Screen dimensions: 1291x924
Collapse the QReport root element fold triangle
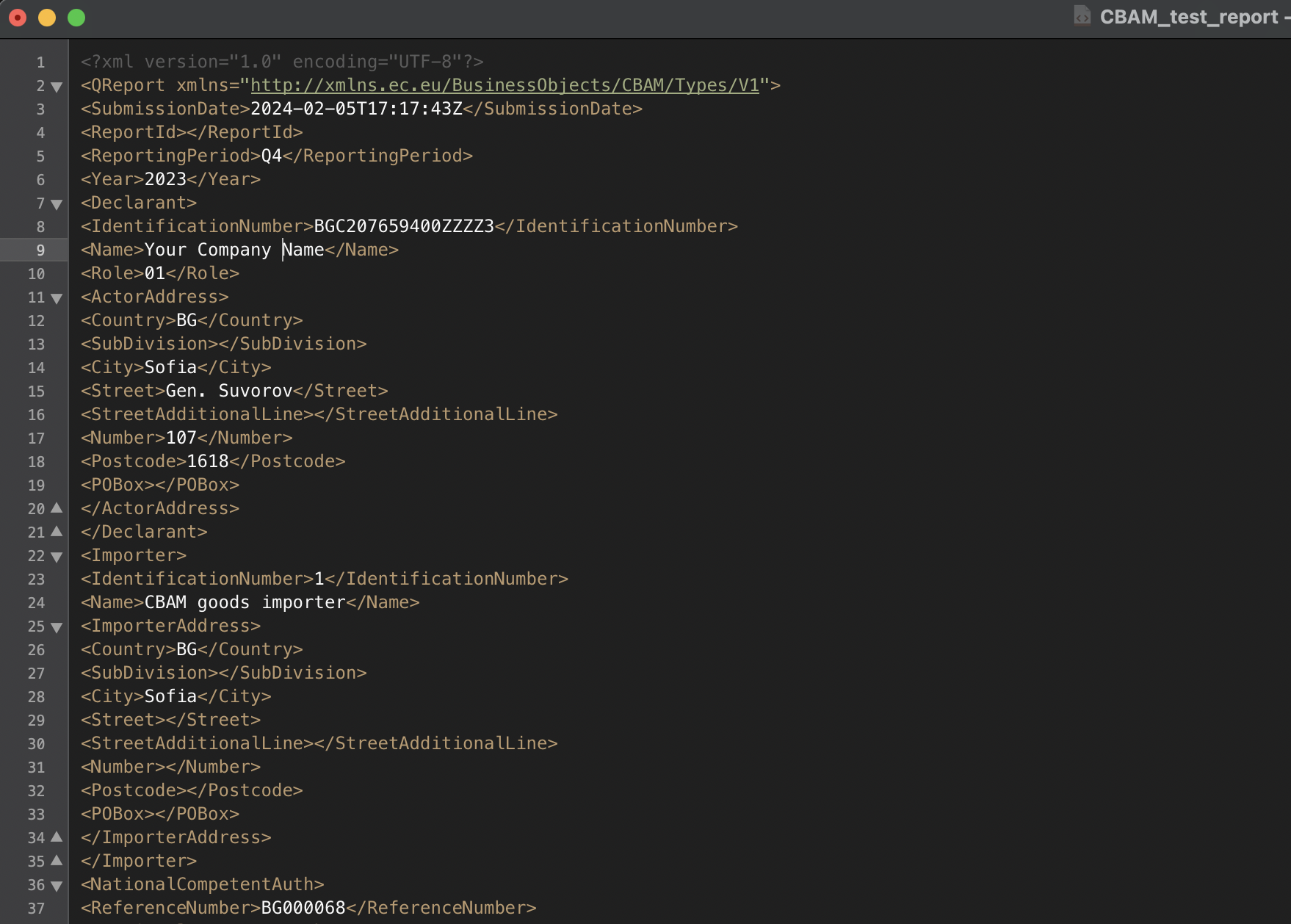click(57, 86)
